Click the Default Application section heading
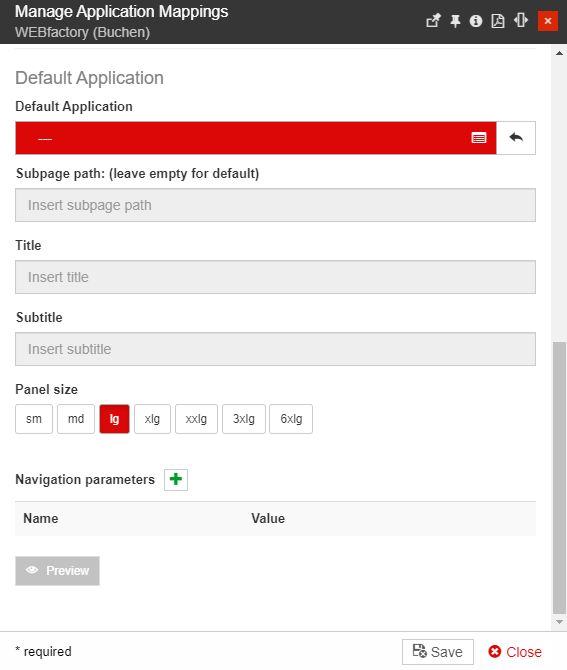Screen dimensions: 567x670 tap(89, 78)
